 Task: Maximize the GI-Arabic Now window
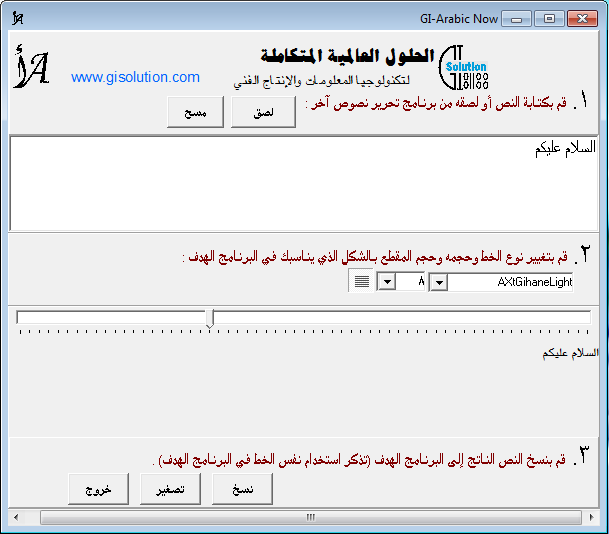pos(548,19)
